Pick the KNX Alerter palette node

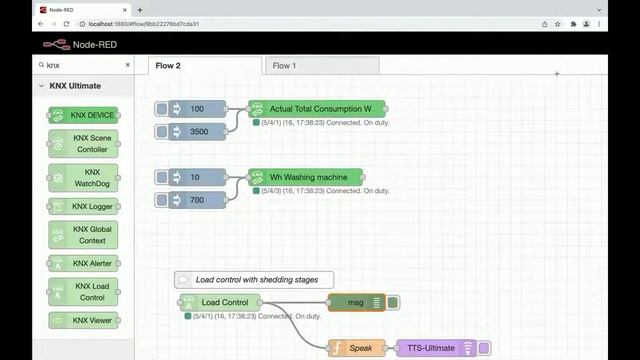(83, 263)
